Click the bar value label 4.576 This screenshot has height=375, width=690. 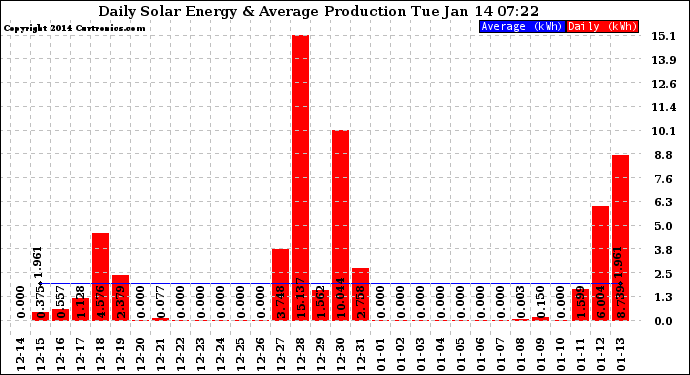[100, 302]
